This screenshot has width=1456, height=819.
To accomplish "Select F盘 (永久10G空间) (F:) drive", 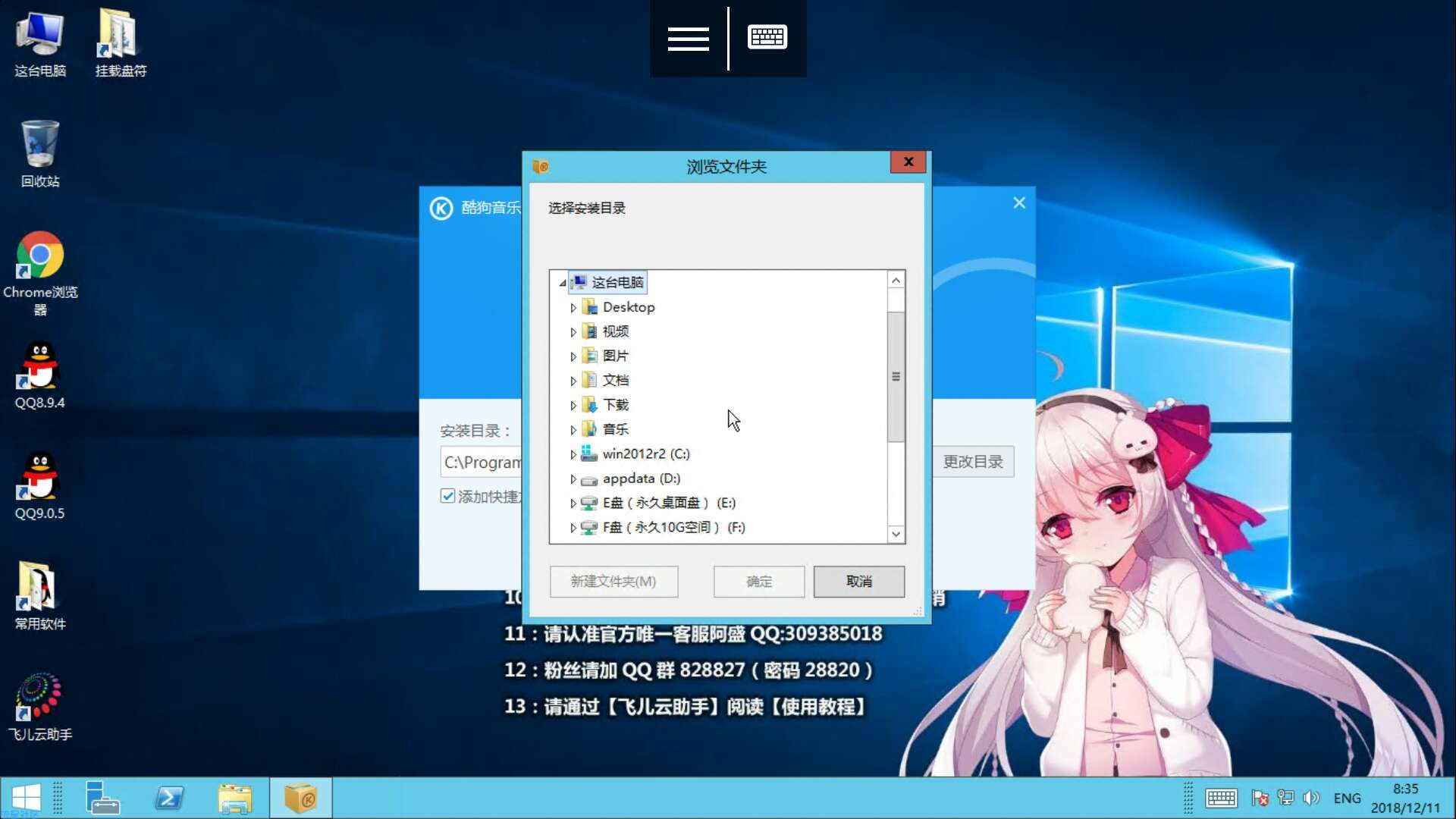I will coord(663,527).
